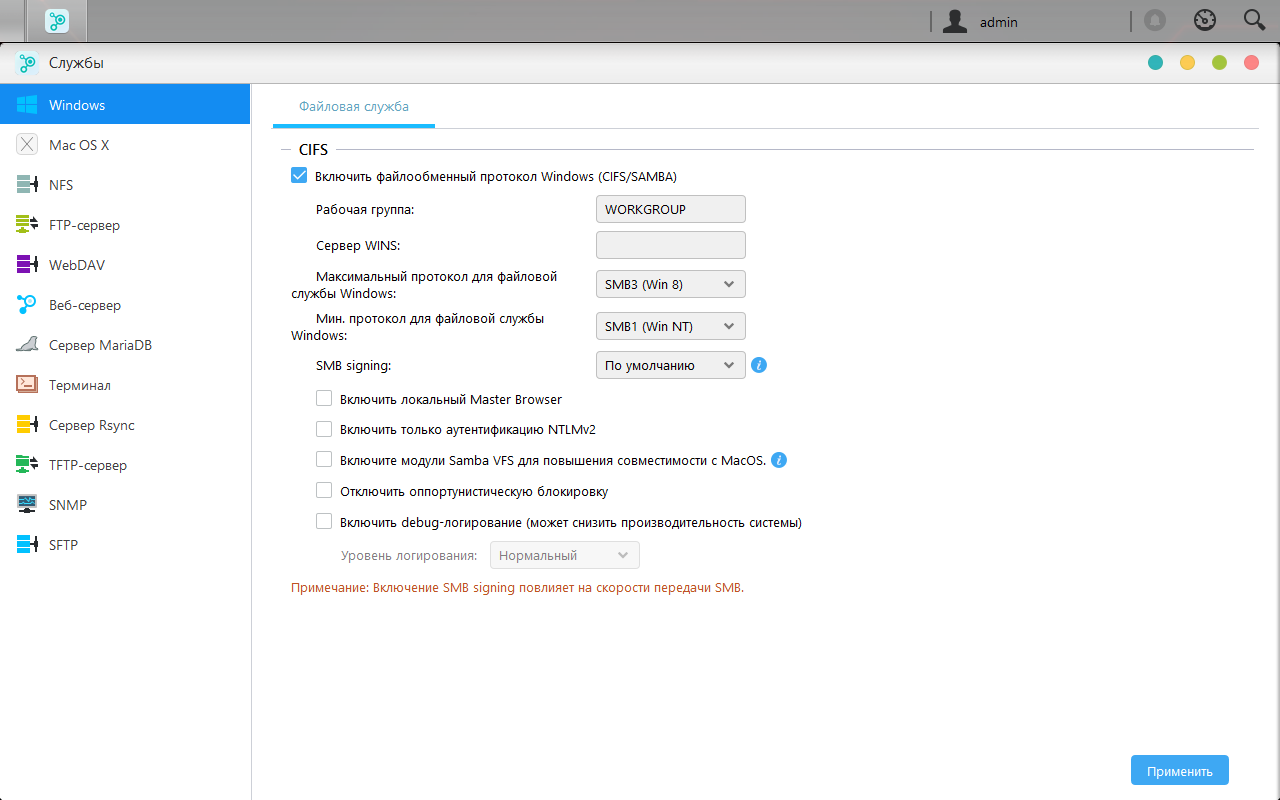Image resolution: width=1280 pixels, height=800 pixels.
Task: Click the Сервер MariaDB icon
Action: [27, 345]
